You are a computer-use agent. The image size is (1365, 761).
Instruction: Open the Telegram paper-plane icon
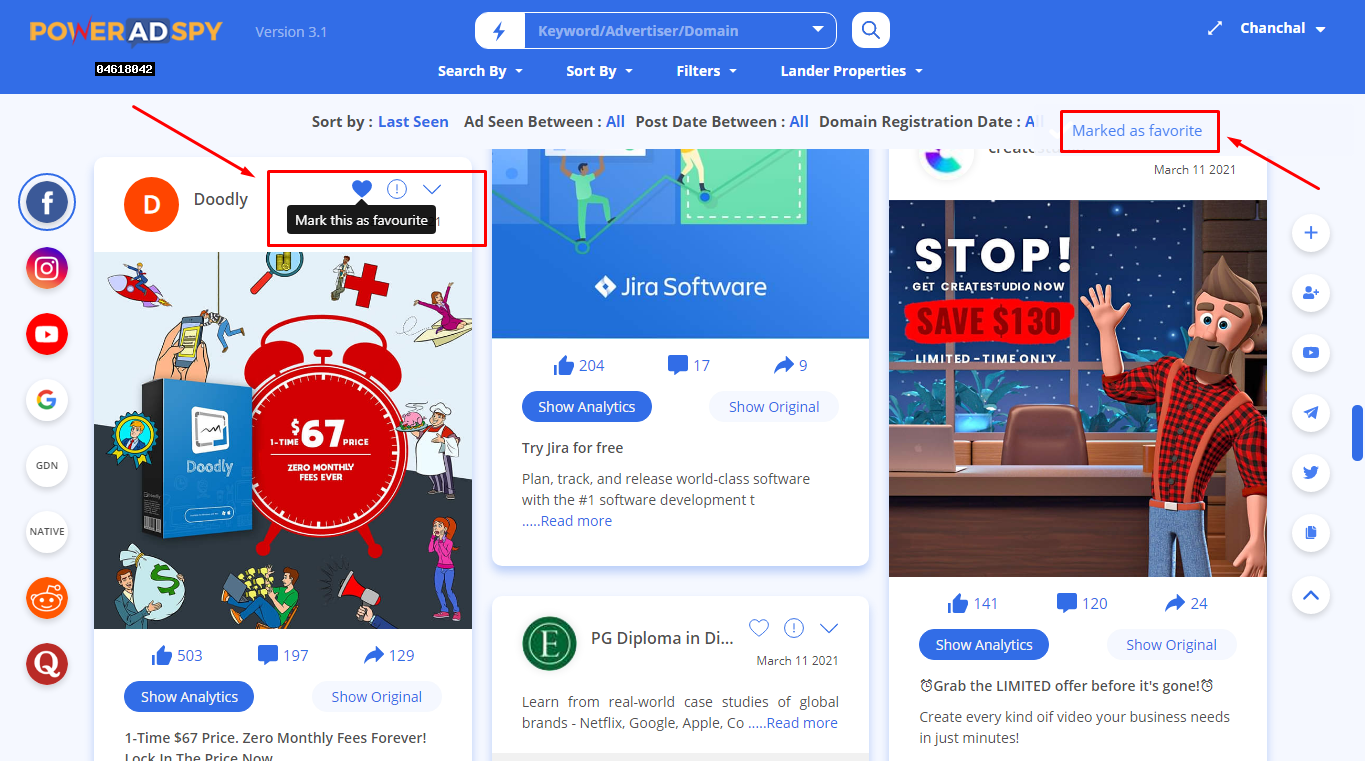point(1311,412)
